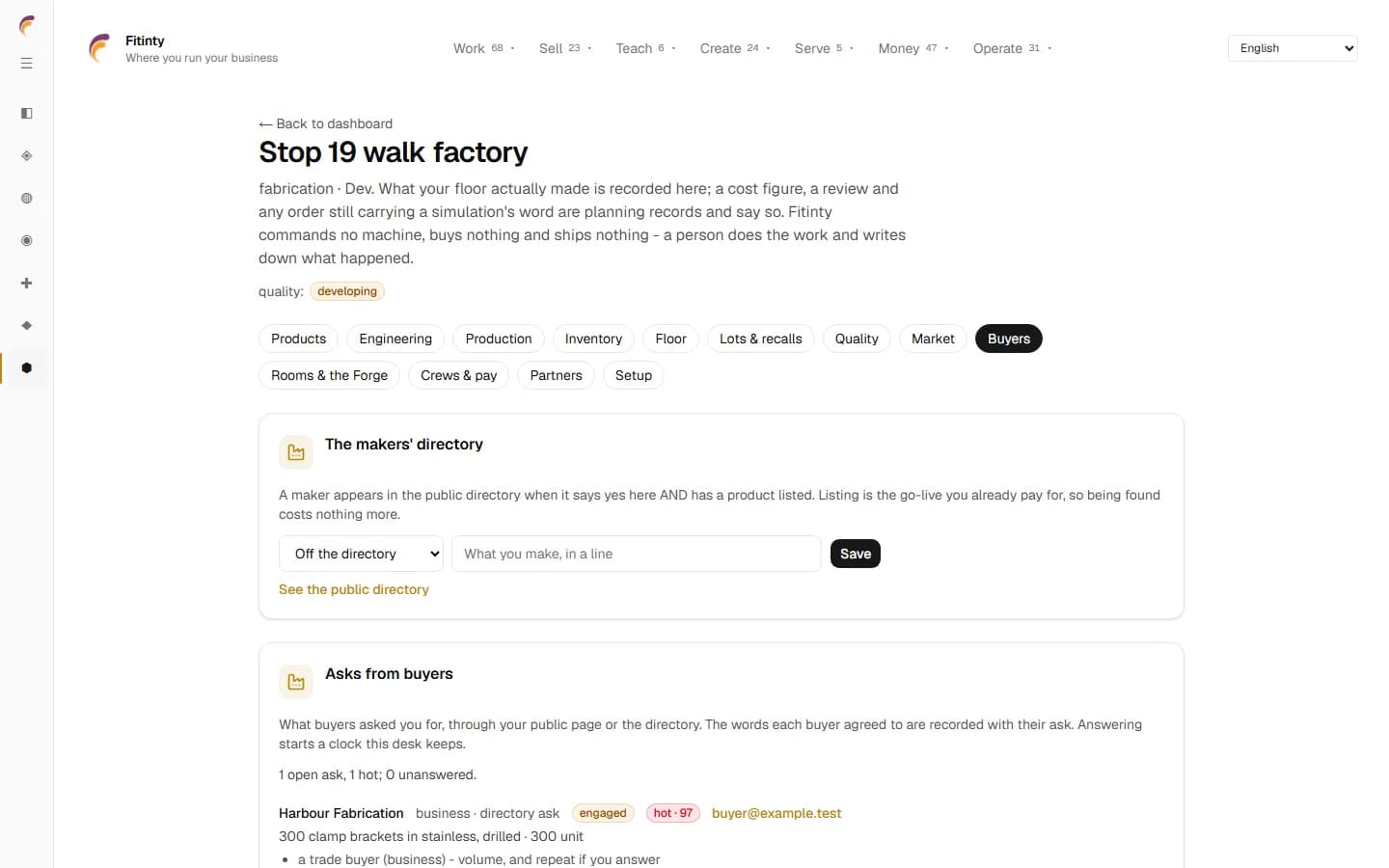Open the 'See the public directory' link
Viewport: 1389px width, 868px height.
pos(354,589)
